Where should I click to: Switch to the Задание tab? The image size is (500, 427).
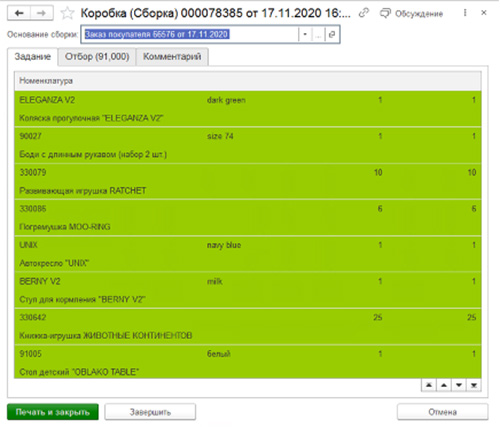tap(33, 56)
